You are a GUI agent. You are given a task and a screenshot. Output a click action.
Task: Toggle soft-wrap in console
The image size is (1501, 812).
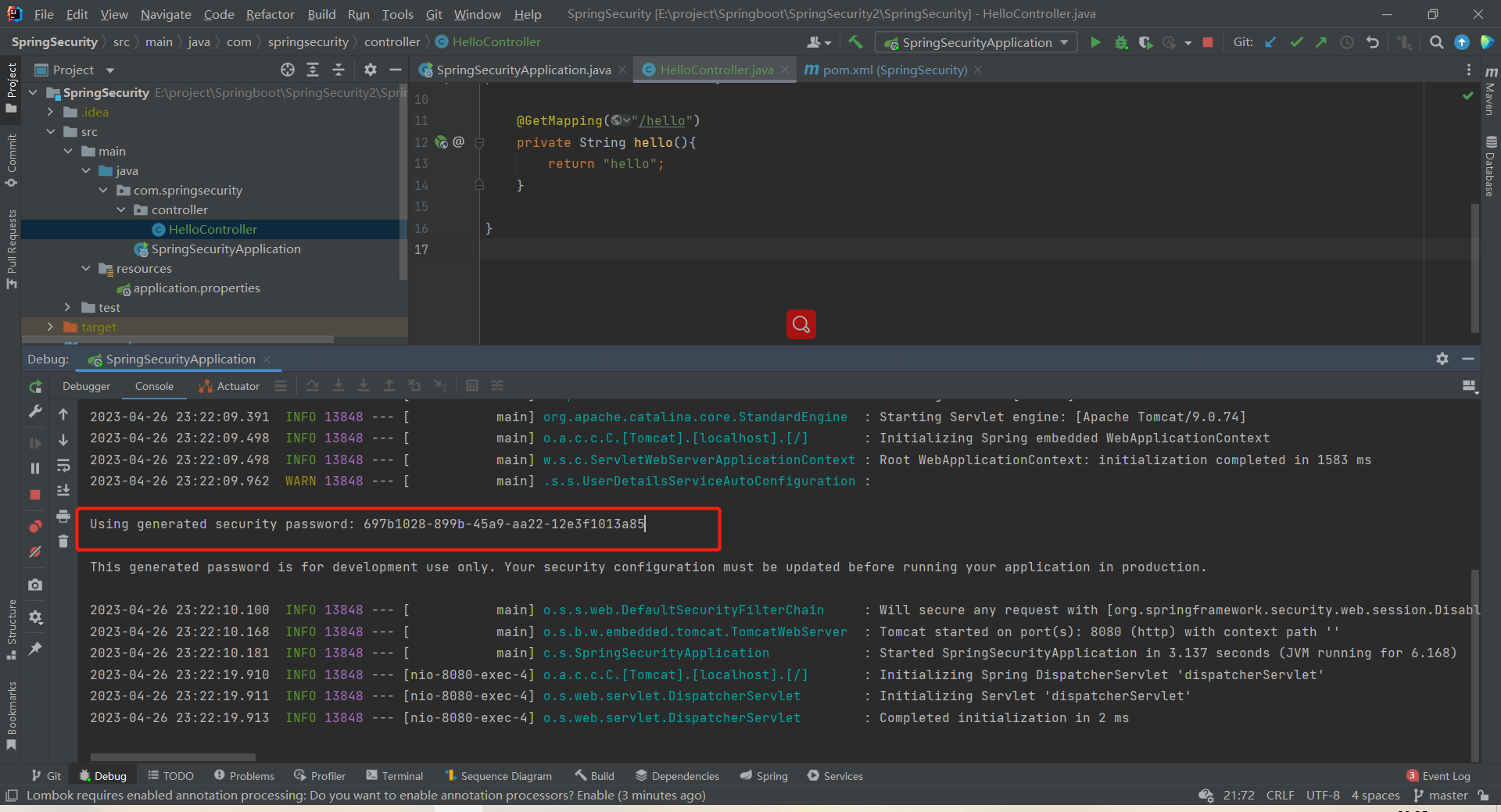[x=63, y=466]
